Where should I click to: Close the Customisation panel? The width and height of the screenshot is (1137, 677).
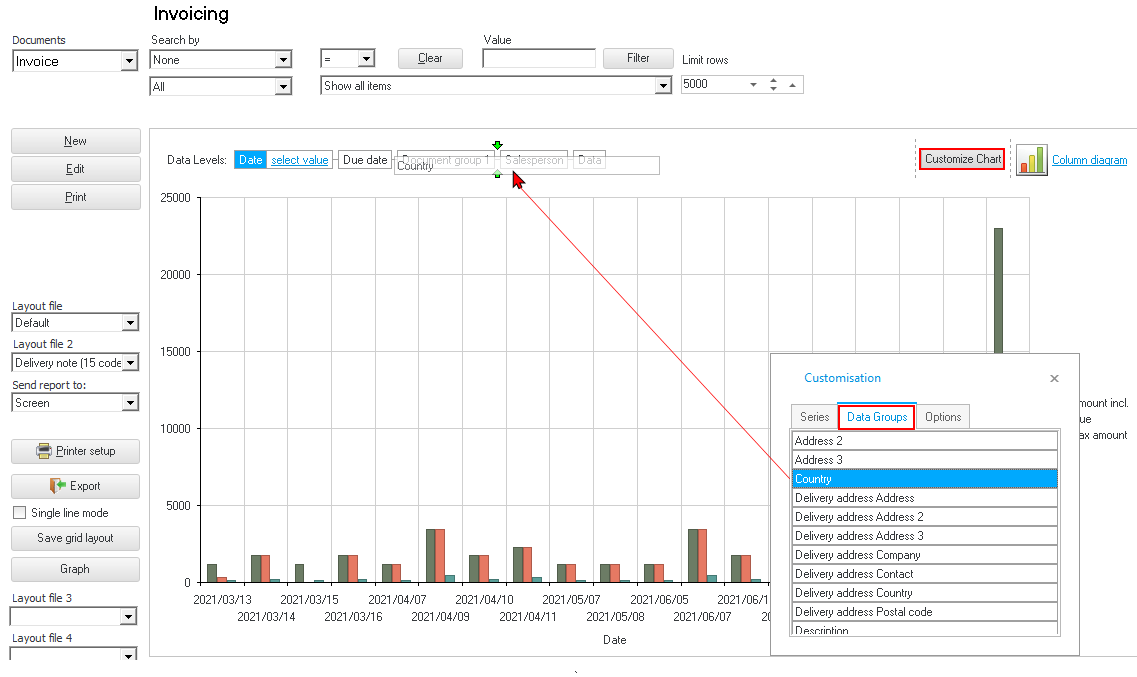tap(1054, 379)
